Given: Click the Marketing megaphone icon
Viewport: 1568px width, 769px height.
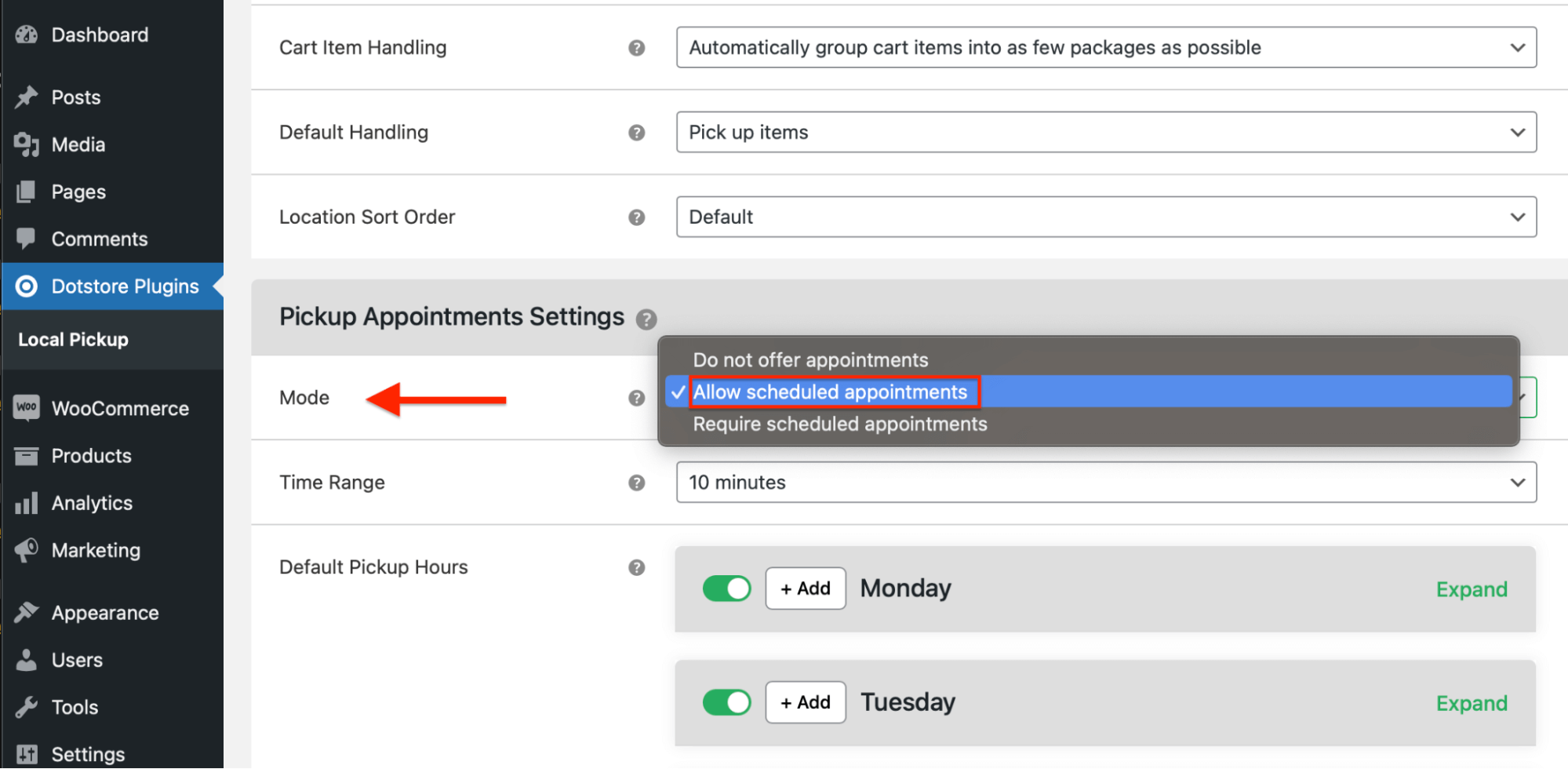Looking at the screenshot, I should pyautogui.click(x=26, y=549).
